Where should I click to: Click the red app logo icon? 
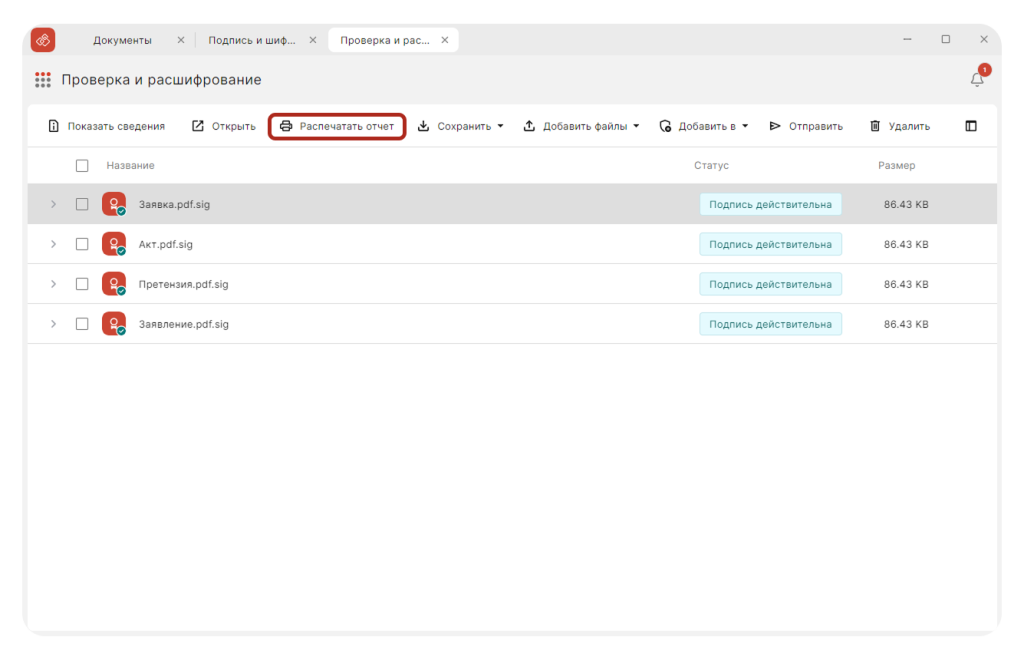pyautogui.click(x=43, y=40)
